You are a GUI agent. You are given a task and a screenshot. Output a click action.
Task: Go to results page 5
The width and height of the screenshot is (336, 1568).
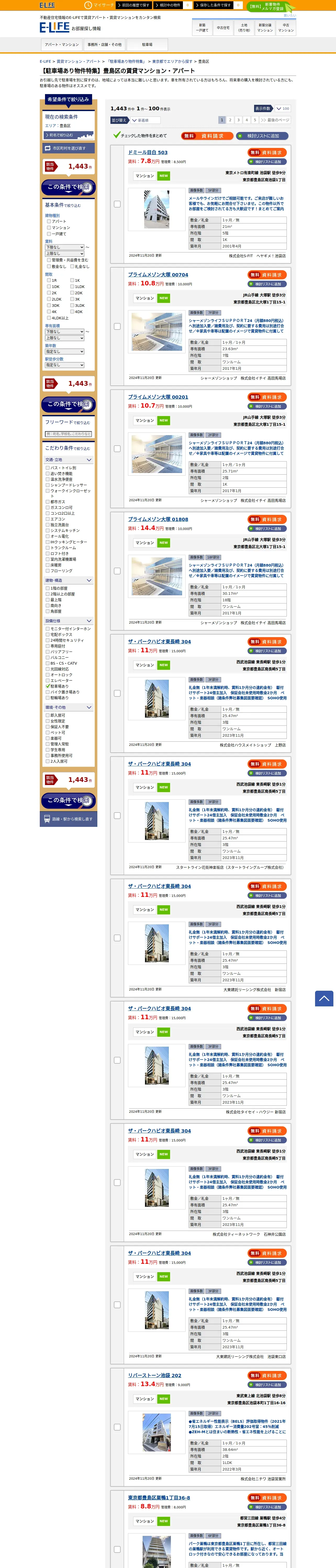[x=255, y=120]
